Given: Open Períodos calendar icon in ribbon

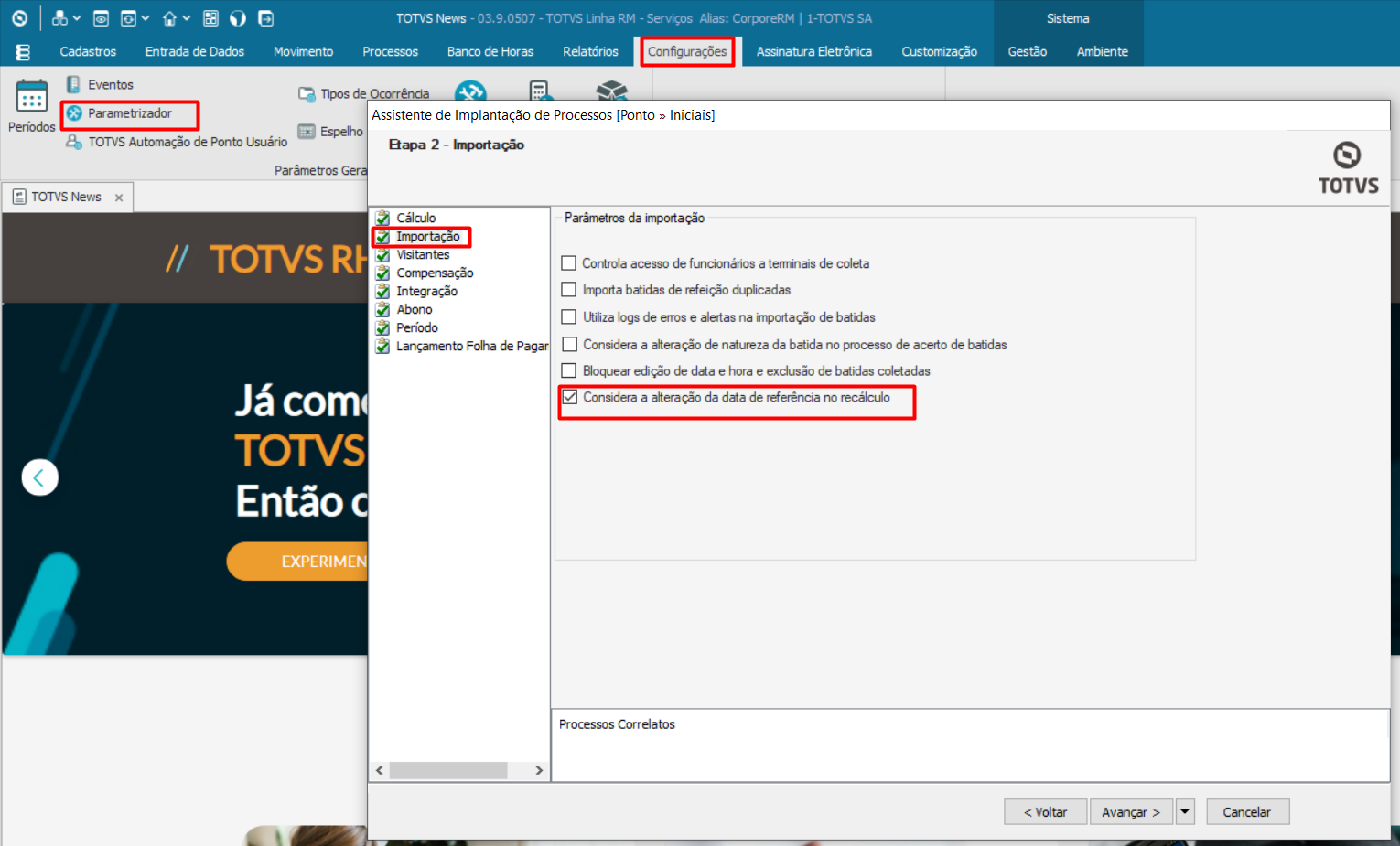Looking at the screenshot, I should pos(32,96).
